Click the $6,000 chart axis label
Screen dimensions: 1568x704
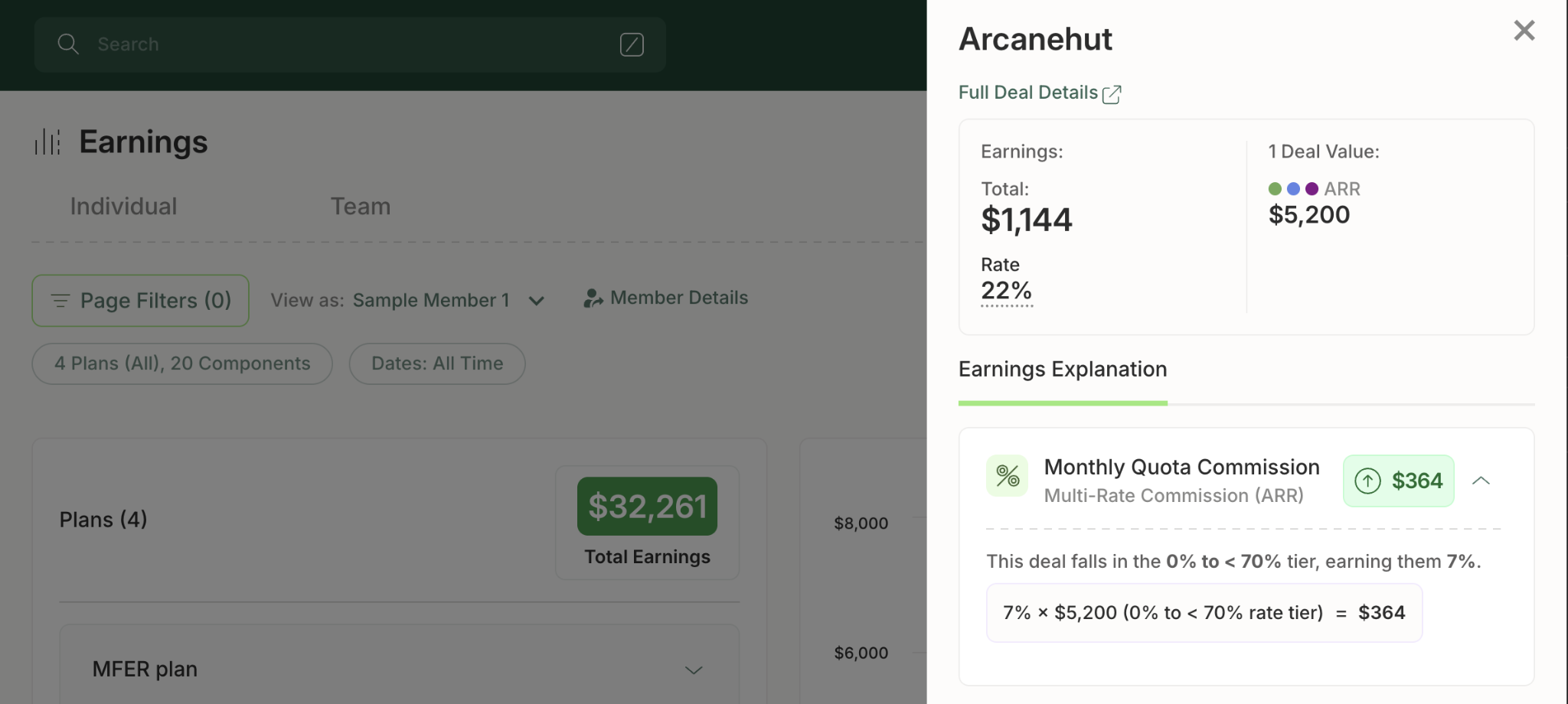(x=861, y=653)
